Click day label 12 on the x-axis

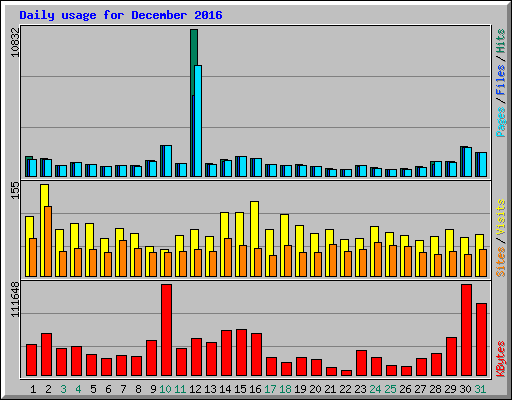click(x=195, y=389)
